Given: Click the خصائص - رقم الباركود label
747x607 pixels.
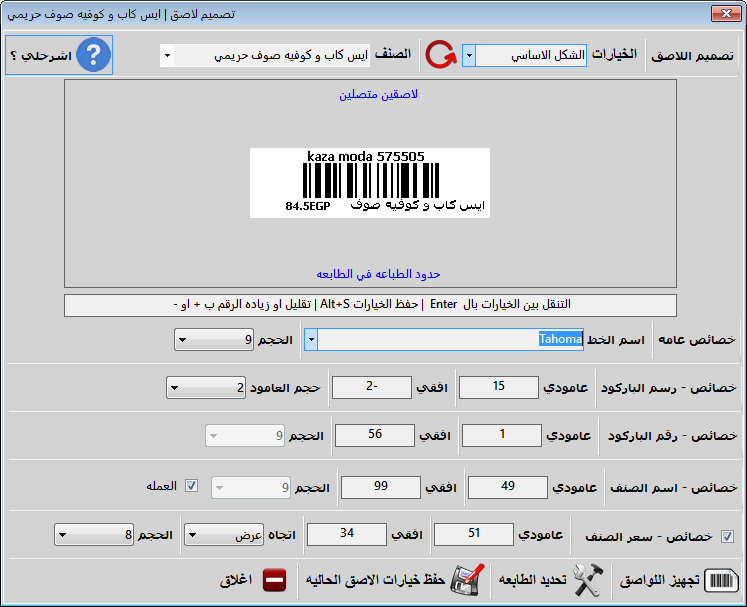Looking at the screenshot, I should click(672, 436).
